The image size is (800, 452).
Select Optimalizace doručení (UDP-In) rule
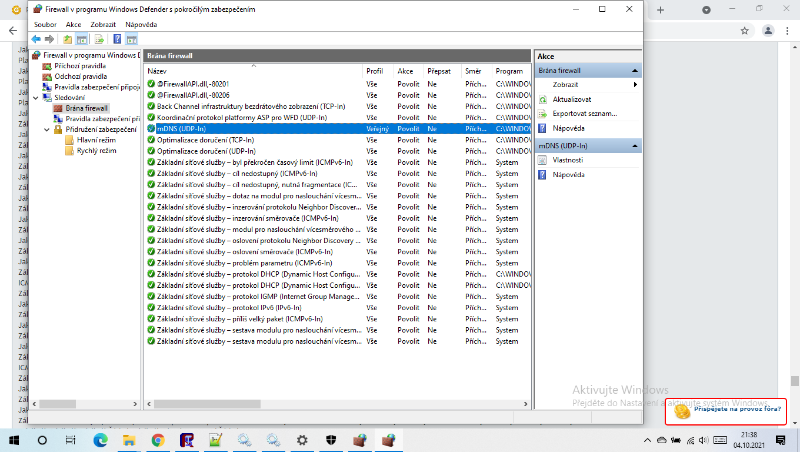pos(206,152)
